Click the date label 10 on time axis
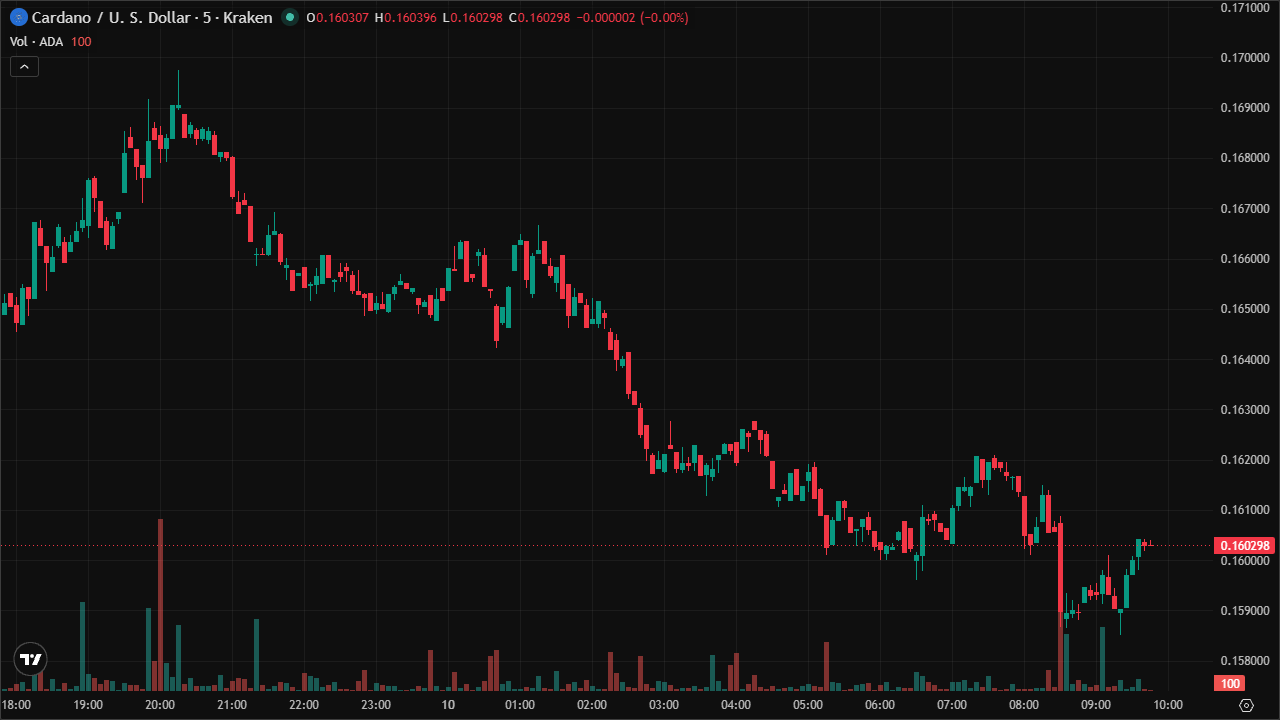 (448, 705)
